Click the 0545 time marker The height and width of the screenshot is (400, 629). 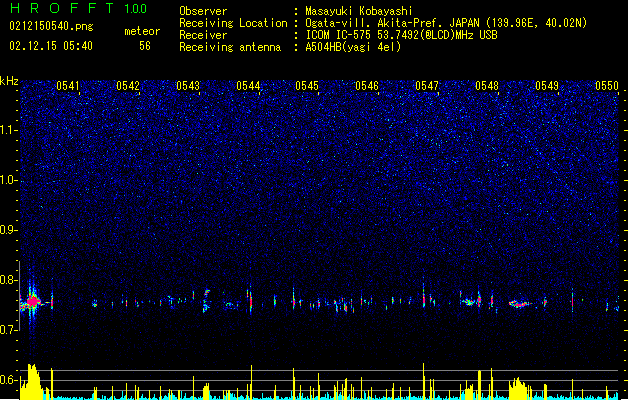[x=307, y=86]
